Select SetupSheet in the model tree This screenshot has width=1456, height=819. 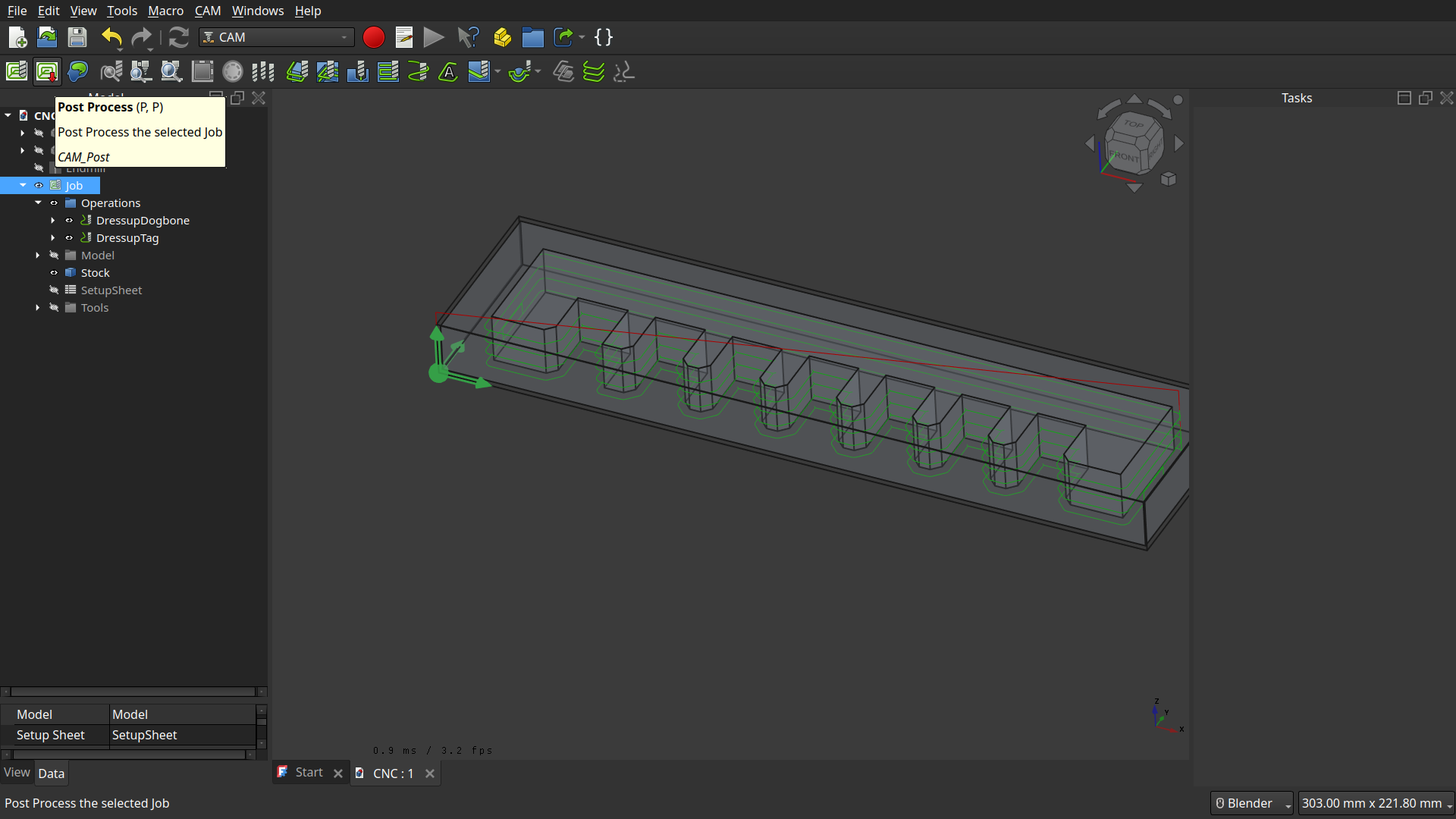click(x=111, y=290)
